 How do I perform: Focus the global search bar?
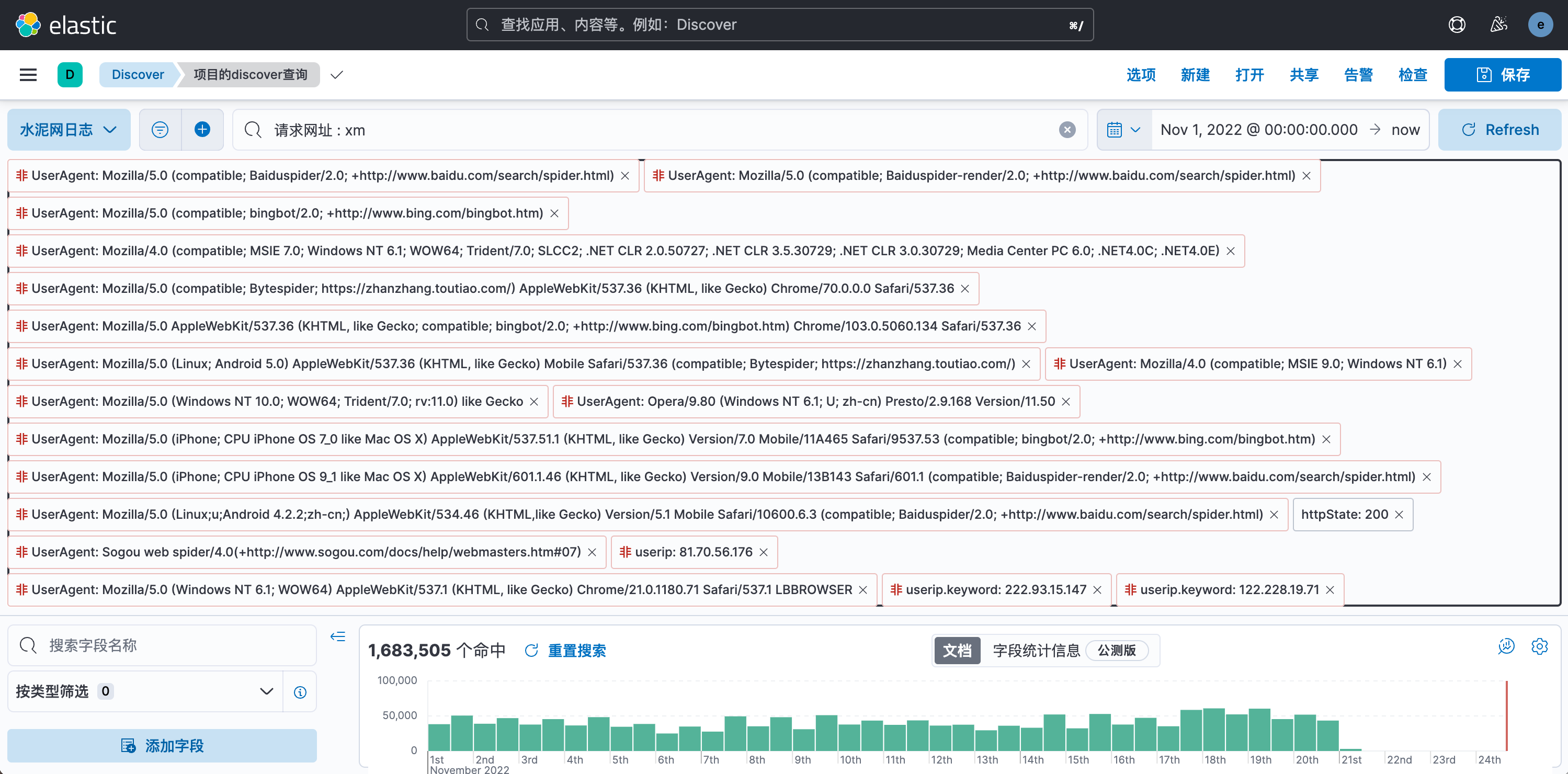(780, 25)
